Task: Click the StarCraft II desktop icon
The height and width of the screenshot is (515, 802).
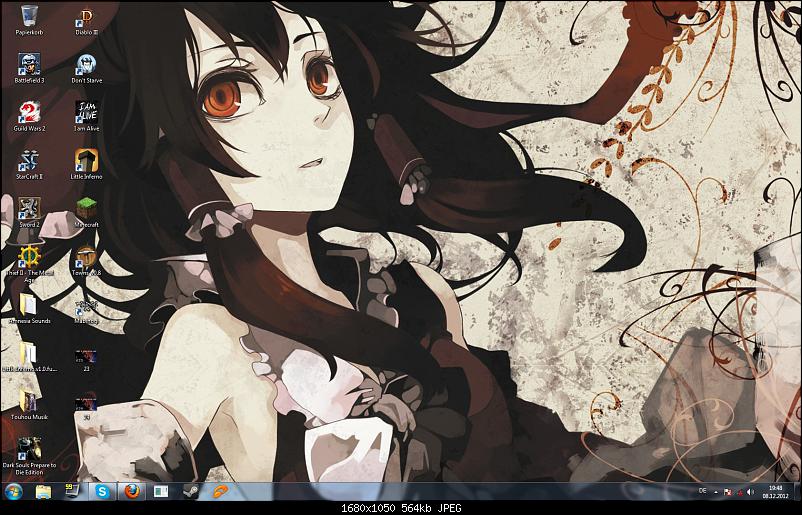Action: 29,164
